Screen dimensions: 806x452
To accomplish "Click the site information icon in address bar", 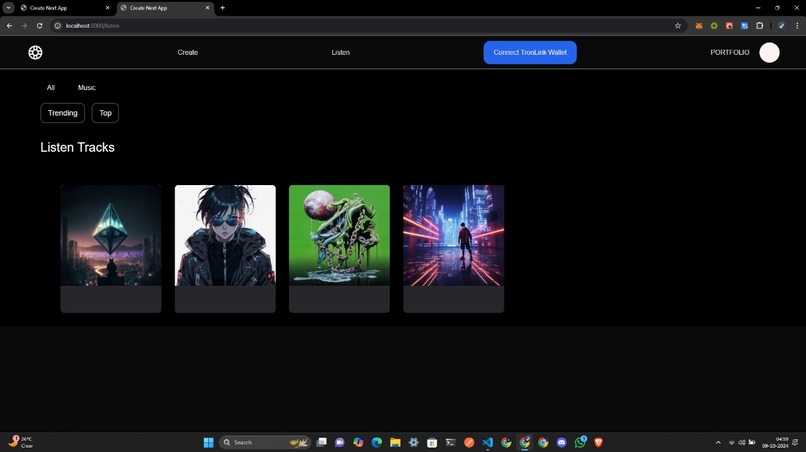I will (x=58, y=26).
